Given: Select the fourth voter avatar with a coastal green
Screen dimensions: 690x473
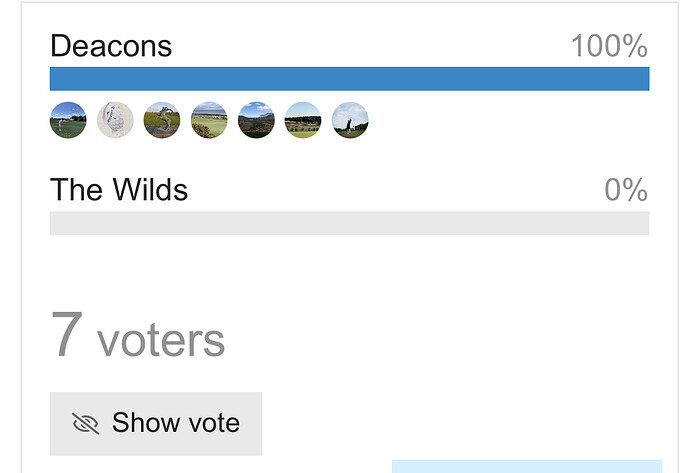Looking at the screenshot, I should click(209, 120).
